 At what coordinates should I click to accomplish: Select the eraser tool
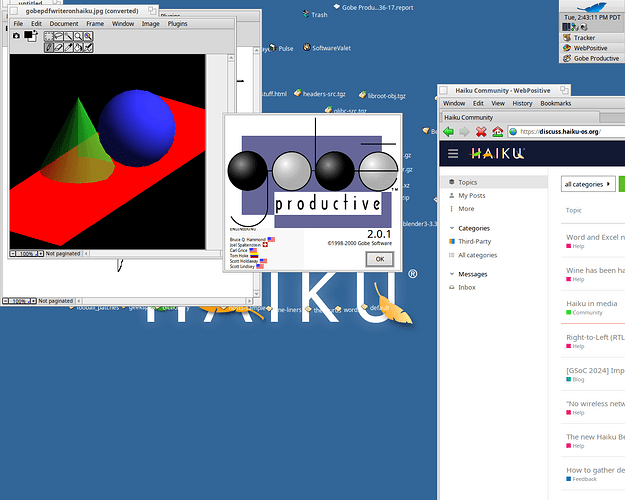tap(59, 47)
